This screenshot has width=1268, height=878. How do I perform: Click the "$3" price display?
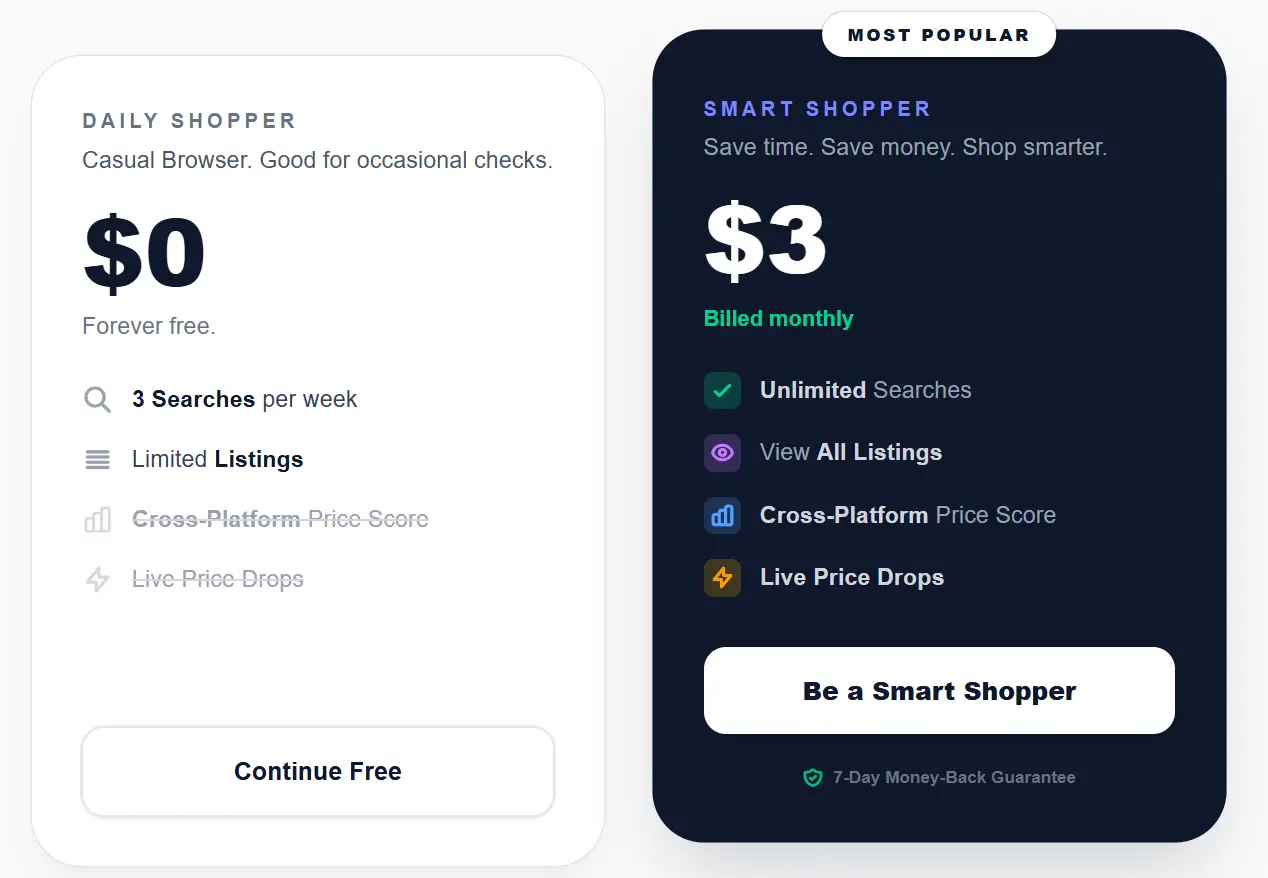(x=765, y=240)
